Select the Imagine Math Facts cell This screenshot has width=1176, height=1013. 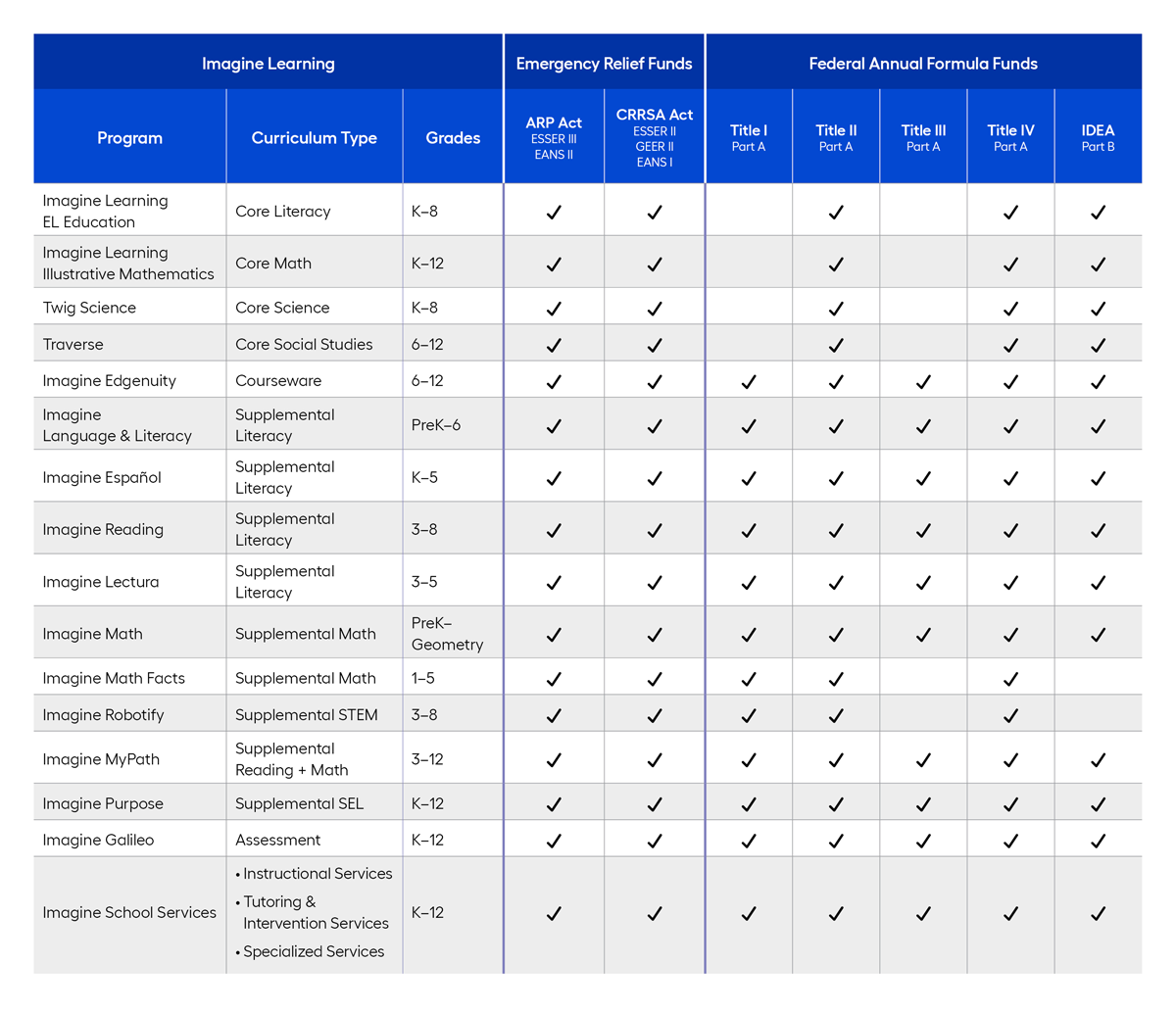(x=129, y=677)
